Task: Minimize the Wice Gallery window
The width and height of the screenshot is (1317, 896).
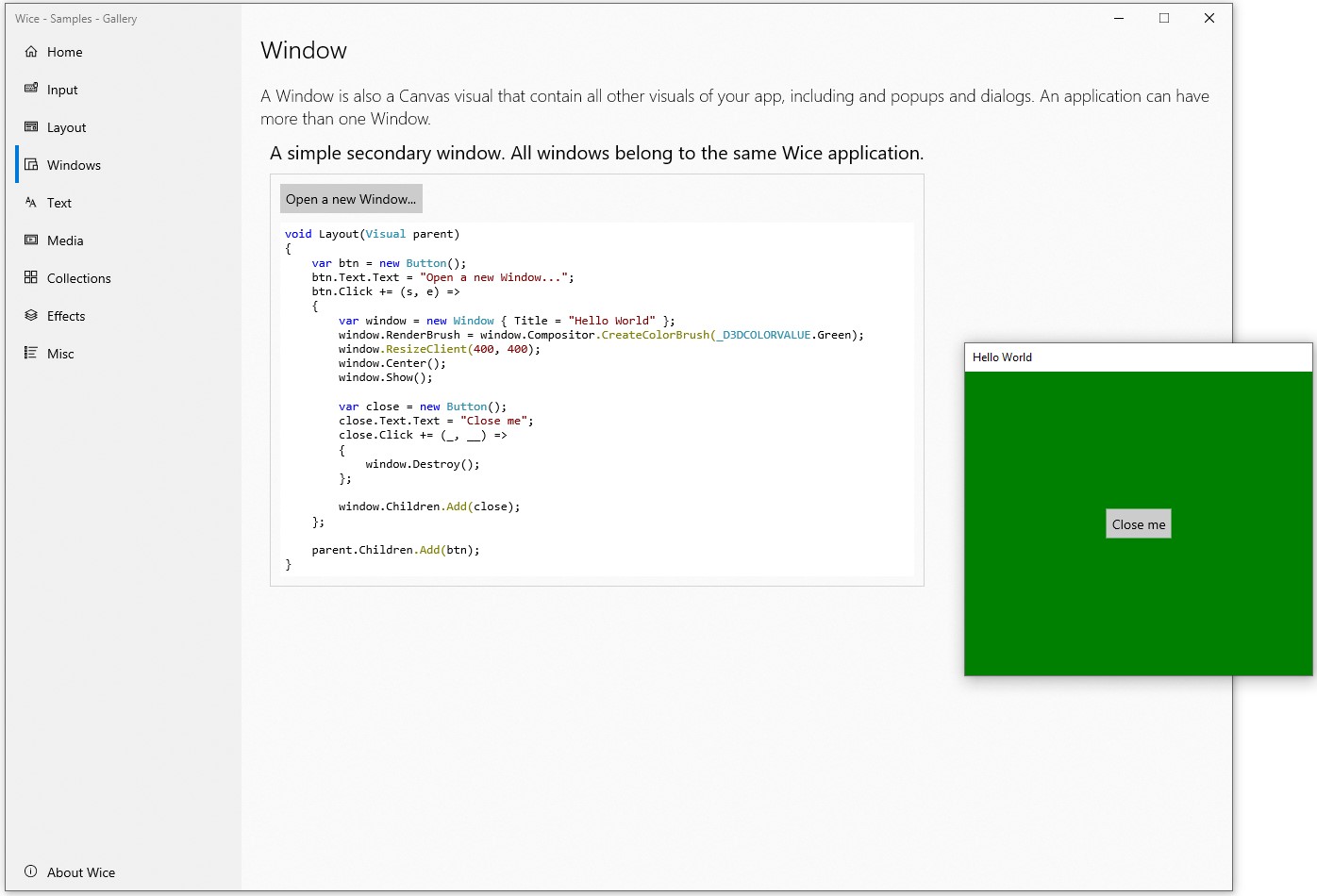Action: [1119, 18]
